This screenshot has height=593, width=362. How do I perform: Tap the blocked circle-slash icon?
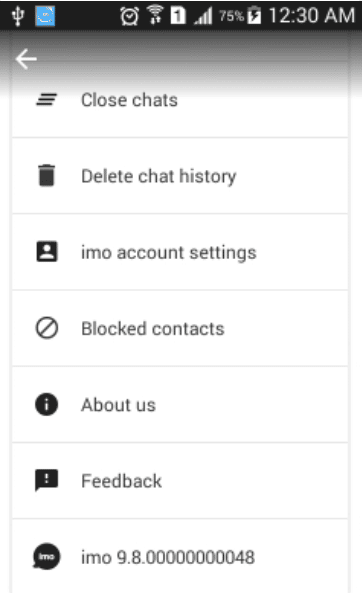point(47,328)
